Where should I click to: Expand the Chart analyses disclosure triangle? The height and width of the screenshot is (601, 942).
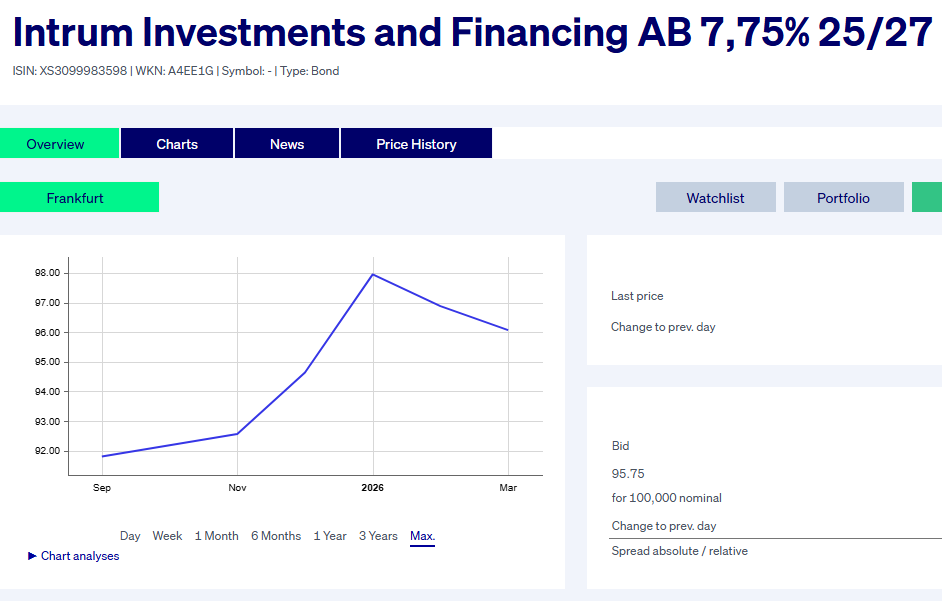click(33, 556)
